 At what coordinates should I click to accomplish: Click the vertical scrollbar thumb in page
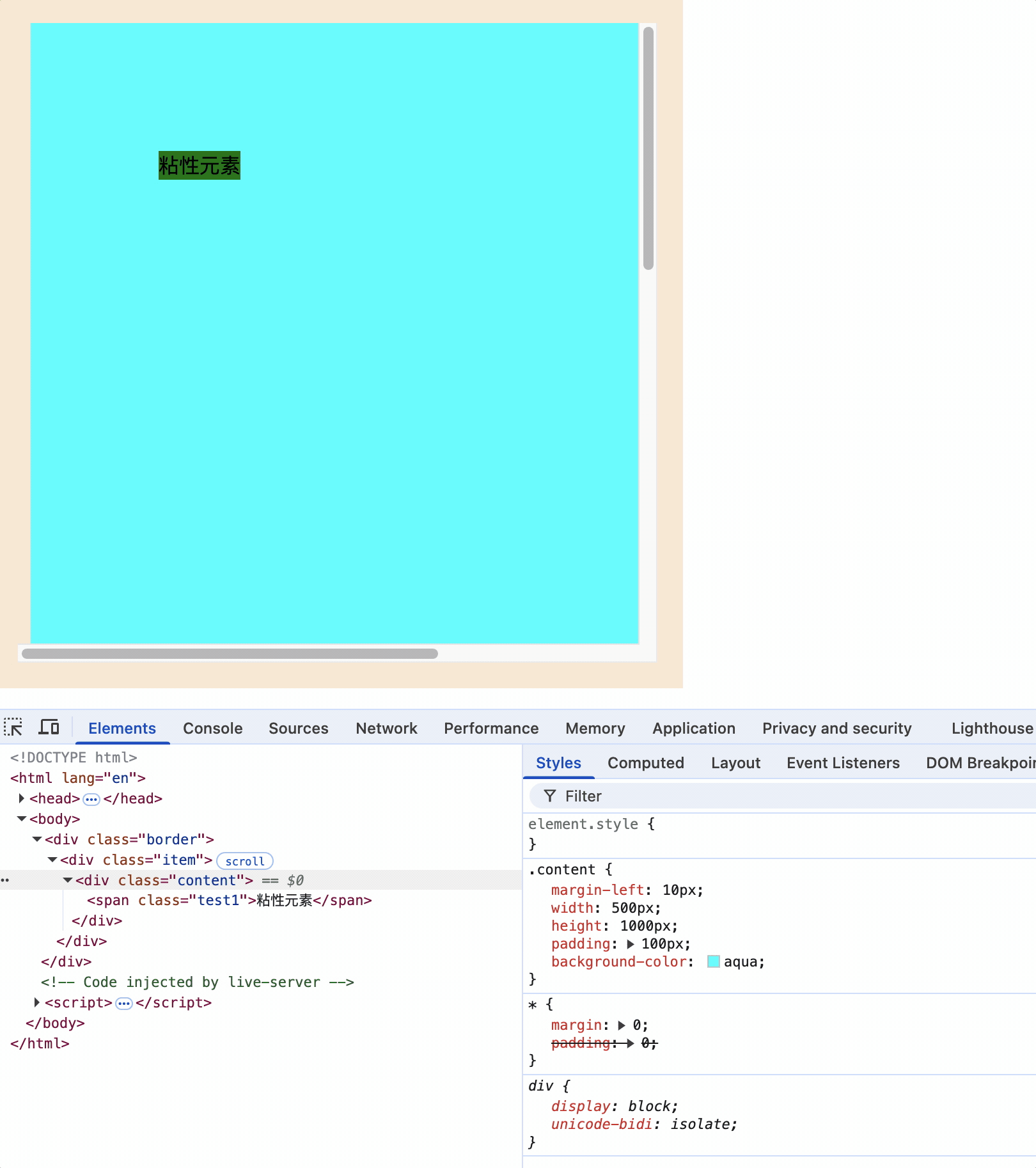648,148
